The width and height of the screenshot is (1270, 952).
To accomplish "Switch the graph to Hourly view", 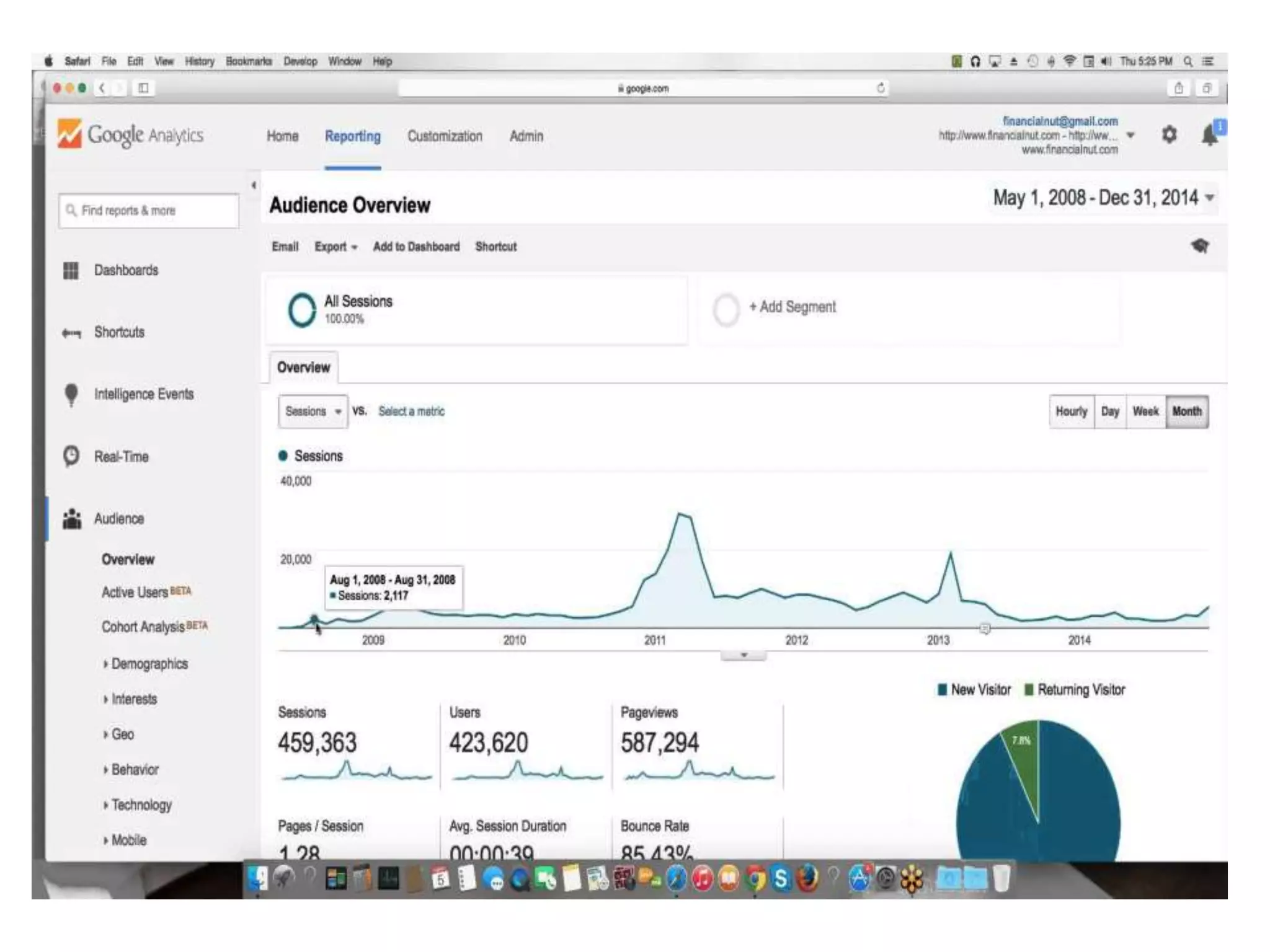I will pos(1071,412).
